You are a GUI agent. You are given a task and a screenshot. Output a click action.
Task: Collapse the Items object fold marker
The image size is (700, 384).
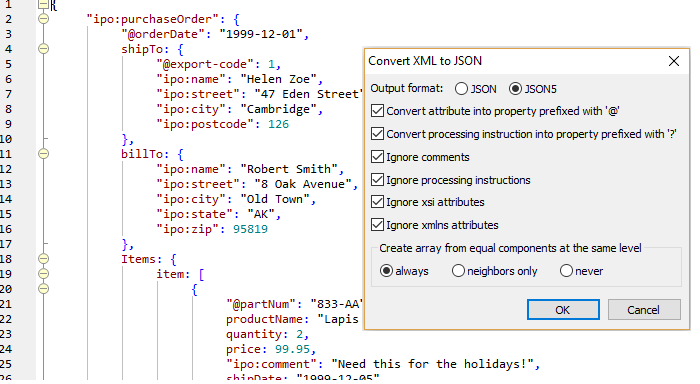coord(43,259)
